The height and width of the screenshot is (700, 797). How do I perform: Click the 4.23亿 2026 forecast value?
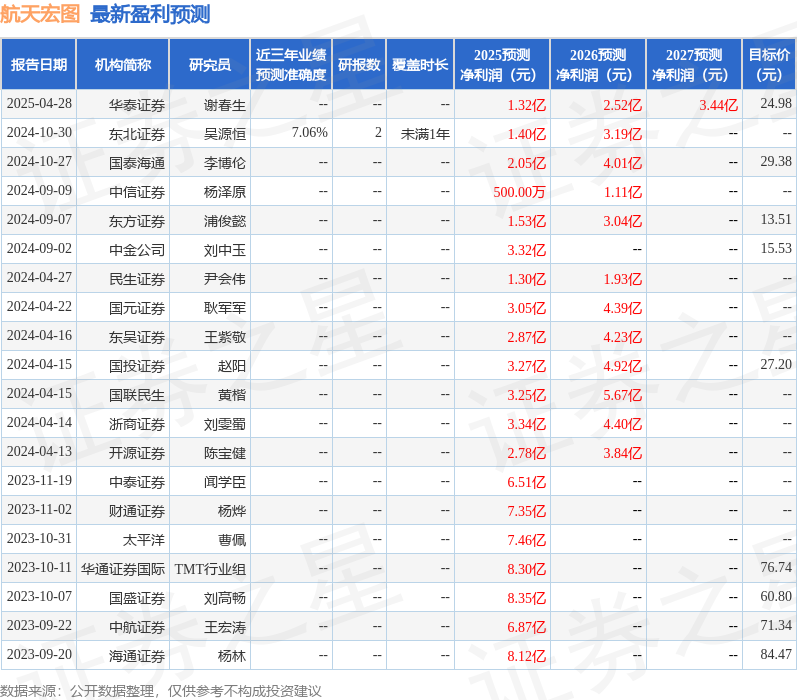pos(623,337)
